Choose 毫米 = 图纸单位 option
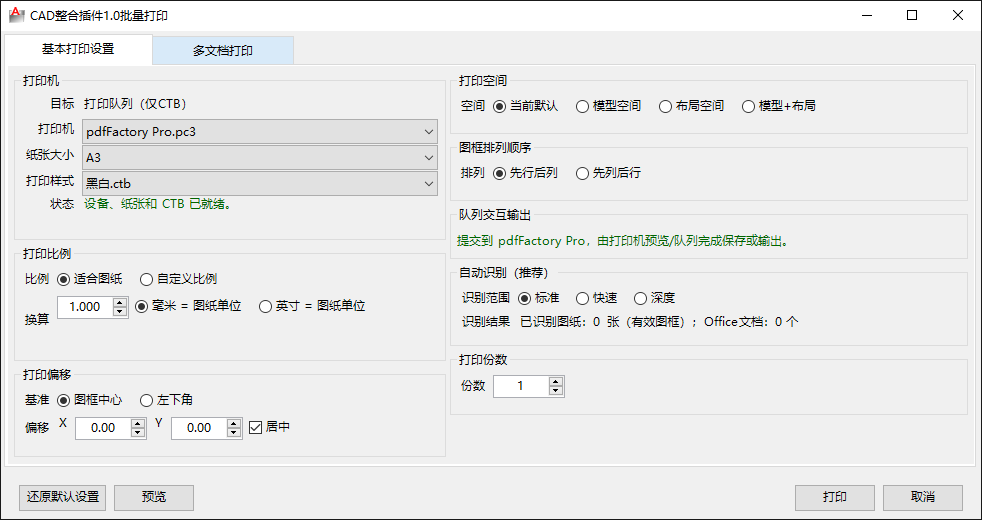This screenshot has height=520, width=982. (x=189, y=306)
